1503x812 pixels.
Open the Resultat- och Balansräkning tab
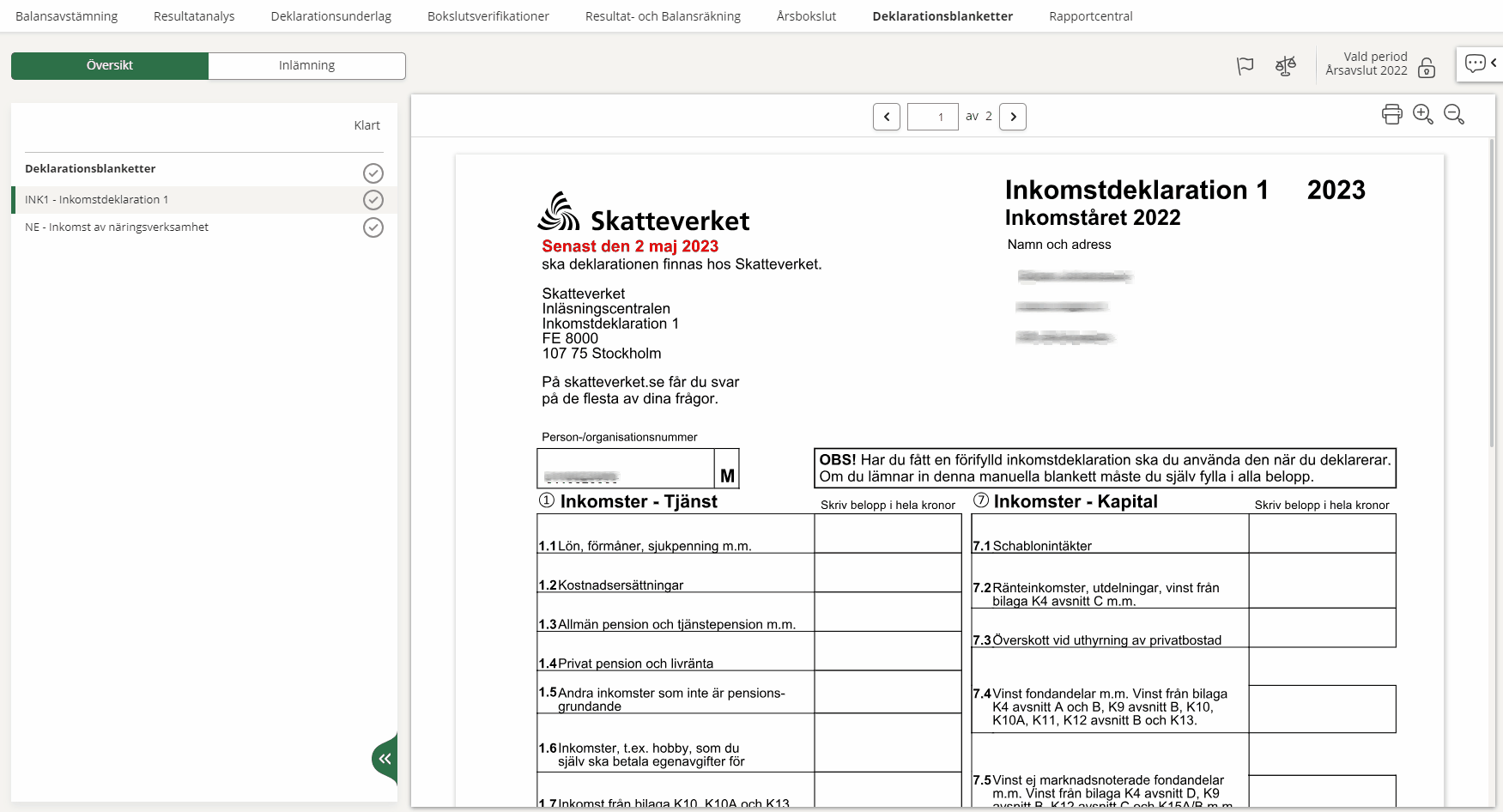(x=662, y=16)
